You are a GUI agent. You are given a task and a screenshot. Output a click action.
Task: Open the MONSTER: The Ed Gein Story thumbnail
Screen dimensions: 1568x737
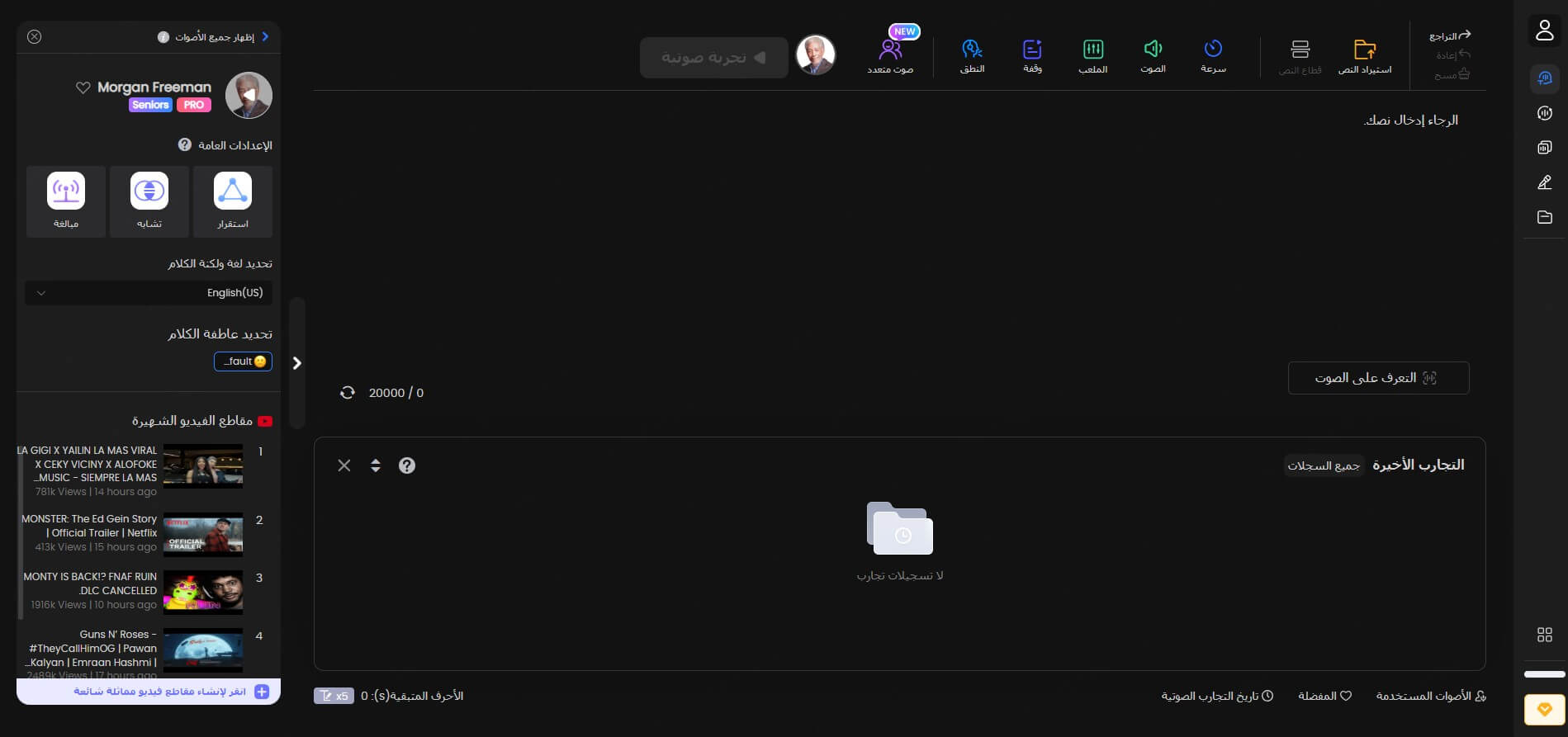tap(203, 534)
